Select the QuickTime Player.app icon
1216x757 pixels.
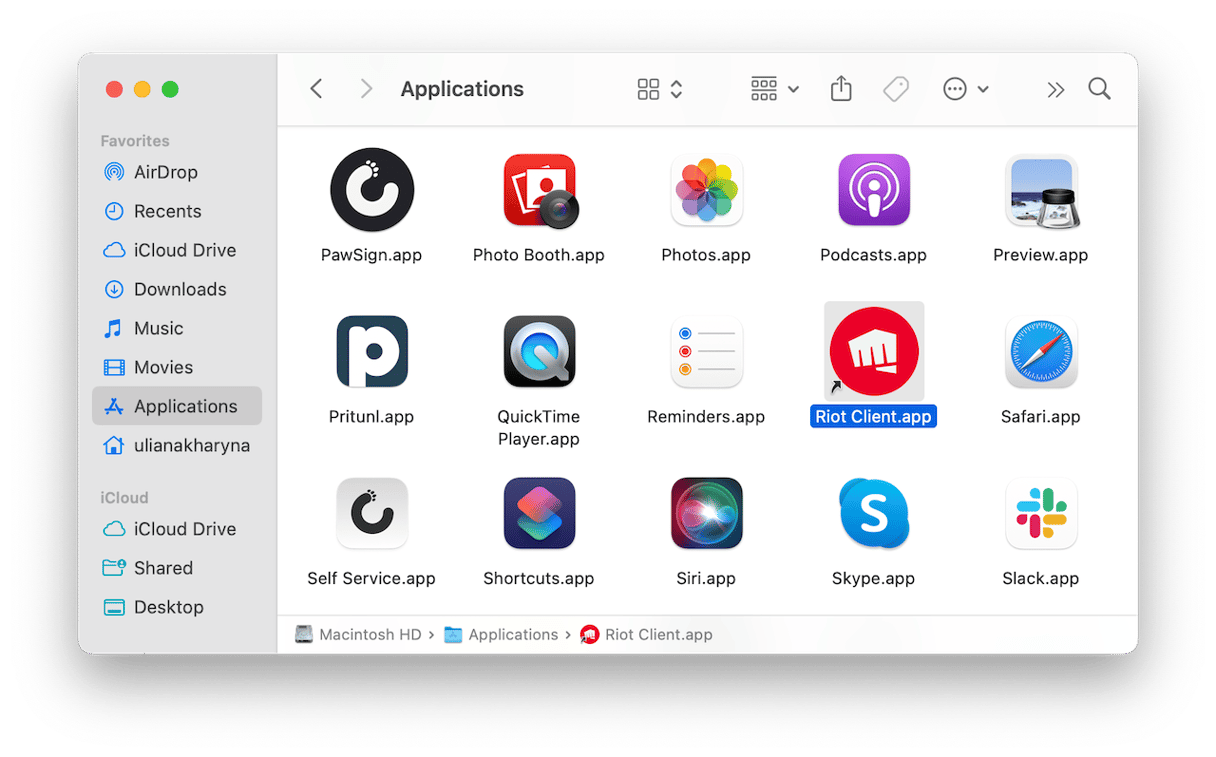[x=540, y=352]
